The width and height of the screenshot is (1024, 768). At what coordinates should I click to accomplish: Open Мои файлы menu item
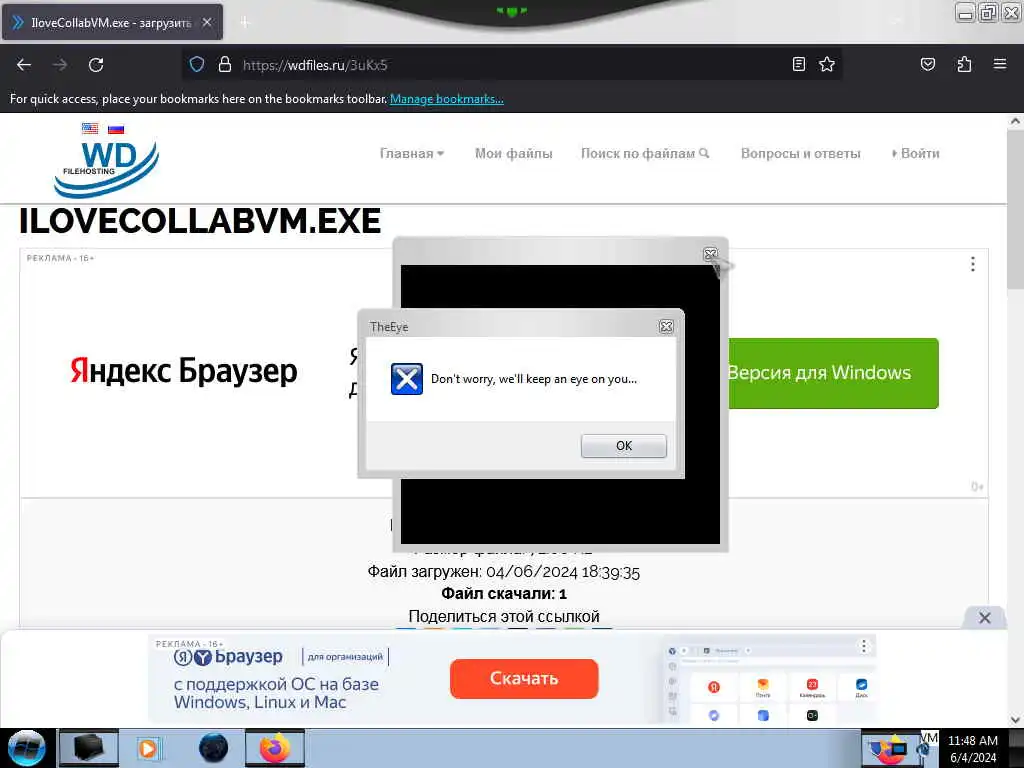513,153
